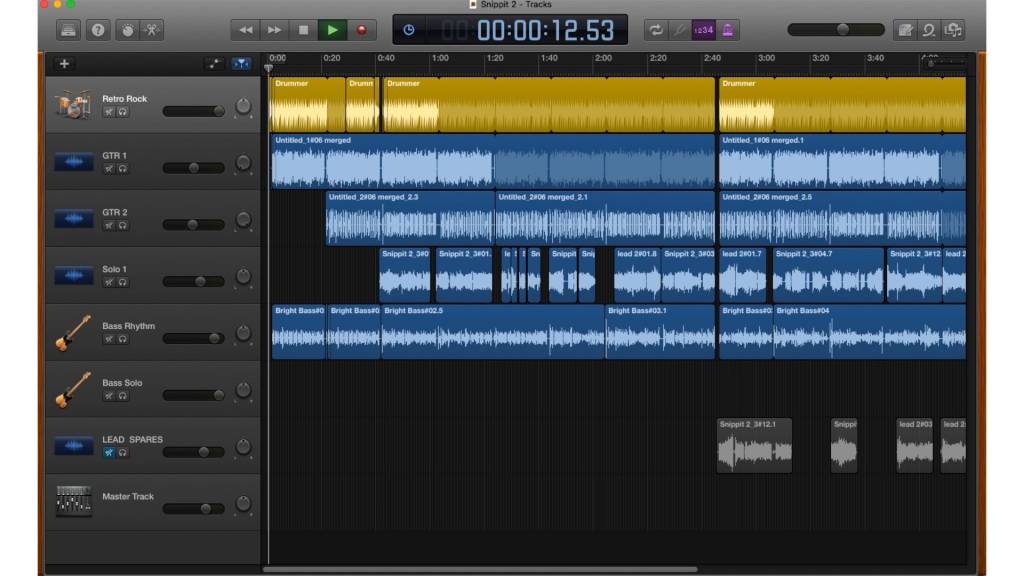Open the Library panel
Viewport: 1024px width, 576px height.
point(67,30)
